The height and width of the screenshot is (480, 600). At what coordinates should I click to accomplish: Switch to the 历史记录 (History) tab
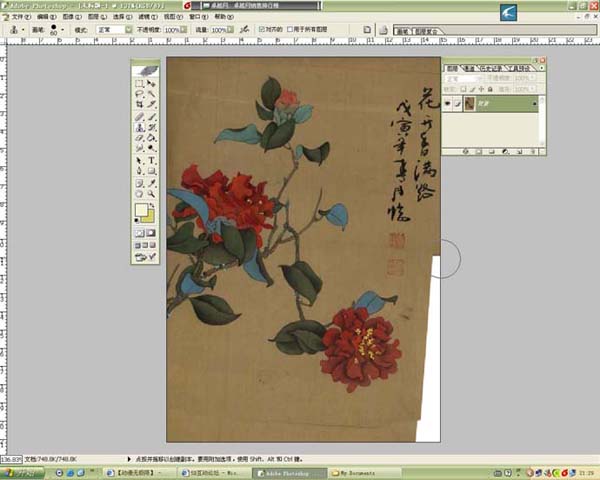(x=491, y=69)
